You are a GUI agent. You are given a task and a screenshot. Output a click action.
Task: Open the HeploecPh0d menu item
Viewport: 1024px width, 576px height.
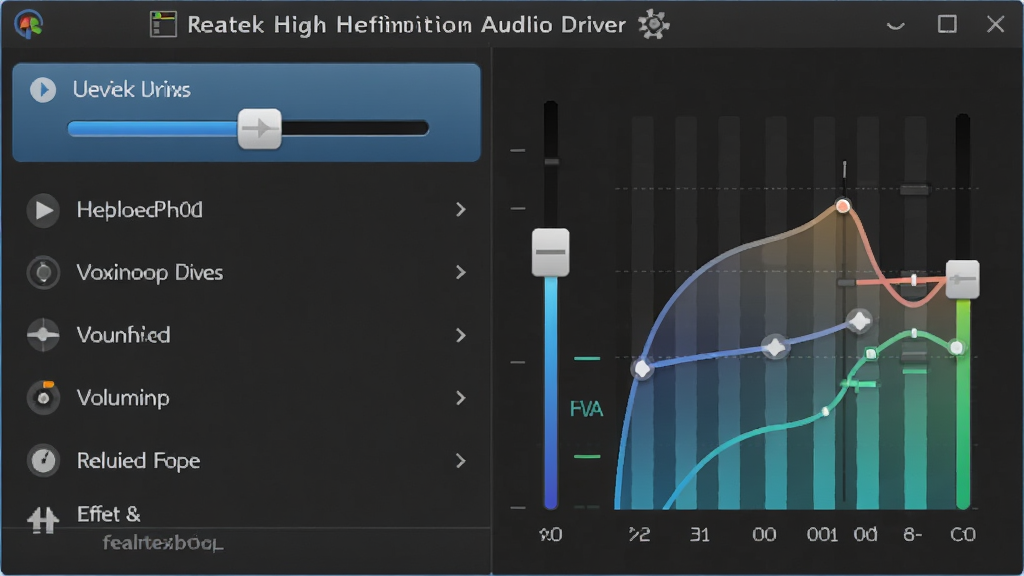pos(246,210)
